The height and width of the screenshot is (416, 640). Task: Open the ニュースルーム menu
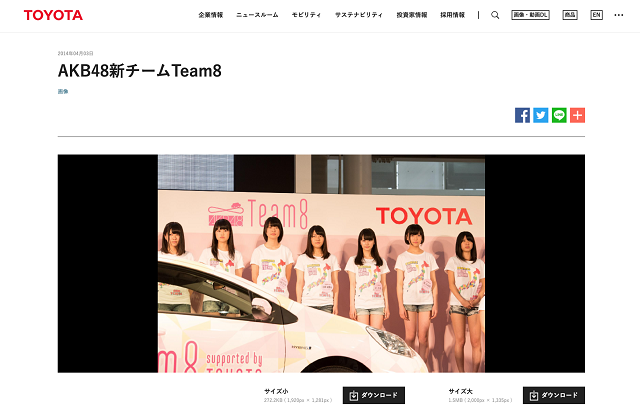[x=257, y=15]
